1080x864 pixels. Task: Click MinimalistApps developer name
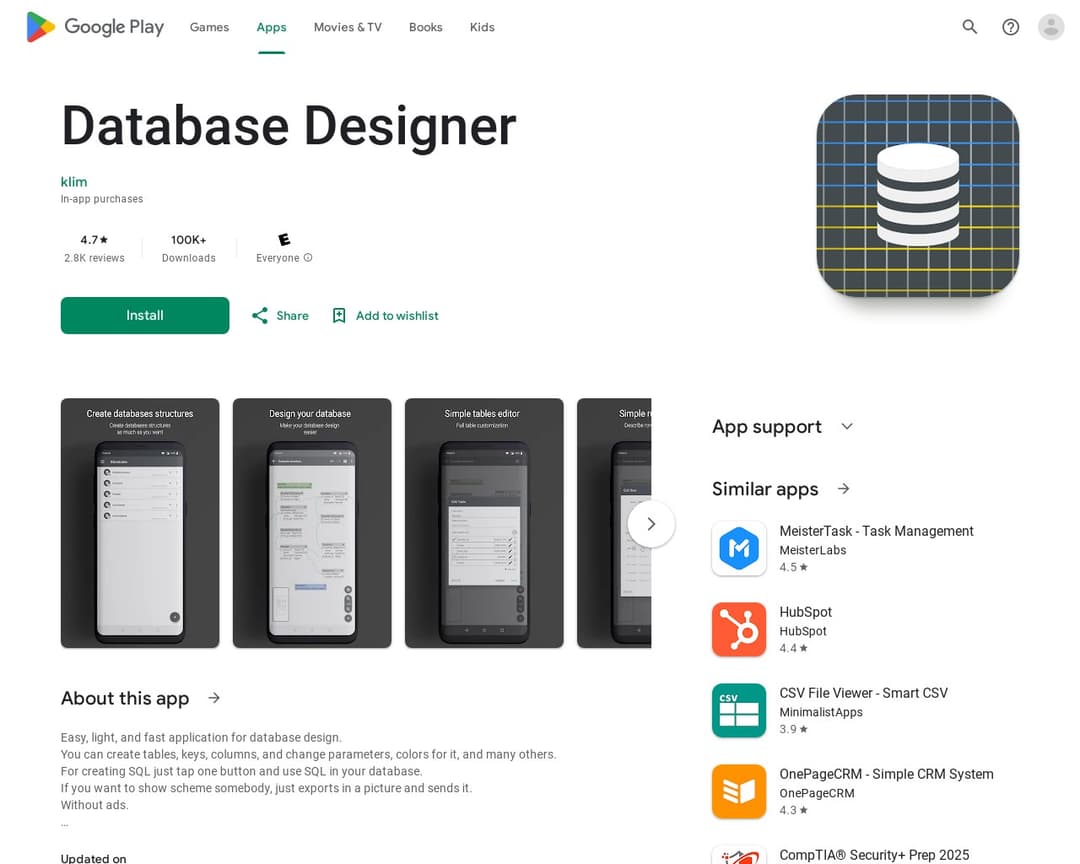(x=821, y=712)
